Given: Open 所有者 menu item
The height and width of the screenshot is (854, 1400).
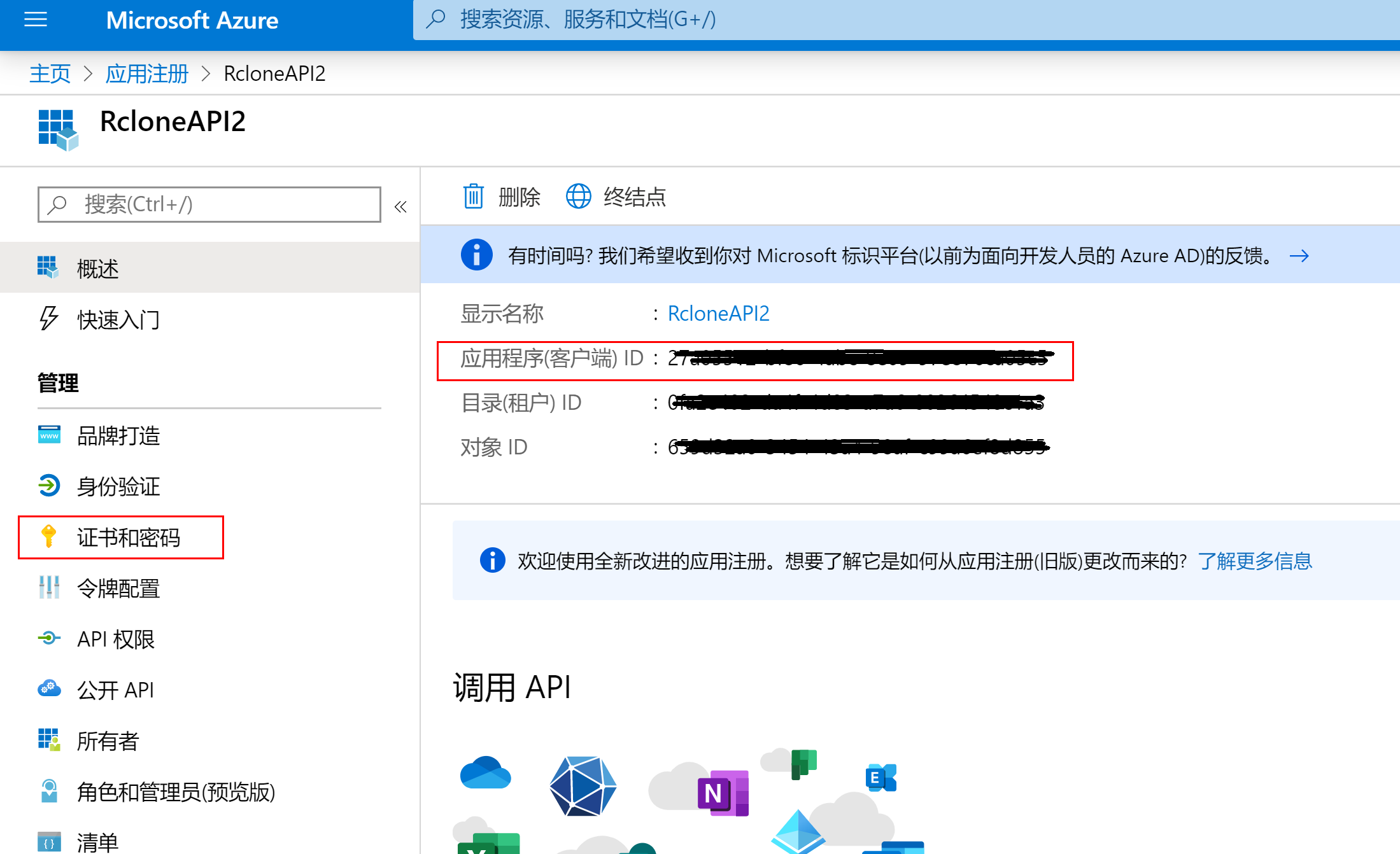Looking at the screenshot, I should coord(210,741).
